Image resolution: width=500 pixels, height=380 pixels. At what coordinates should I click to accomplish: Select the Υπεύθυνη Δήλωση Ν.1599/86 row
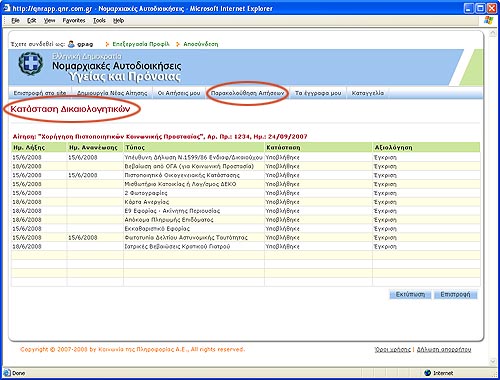(x=246, y=157)
